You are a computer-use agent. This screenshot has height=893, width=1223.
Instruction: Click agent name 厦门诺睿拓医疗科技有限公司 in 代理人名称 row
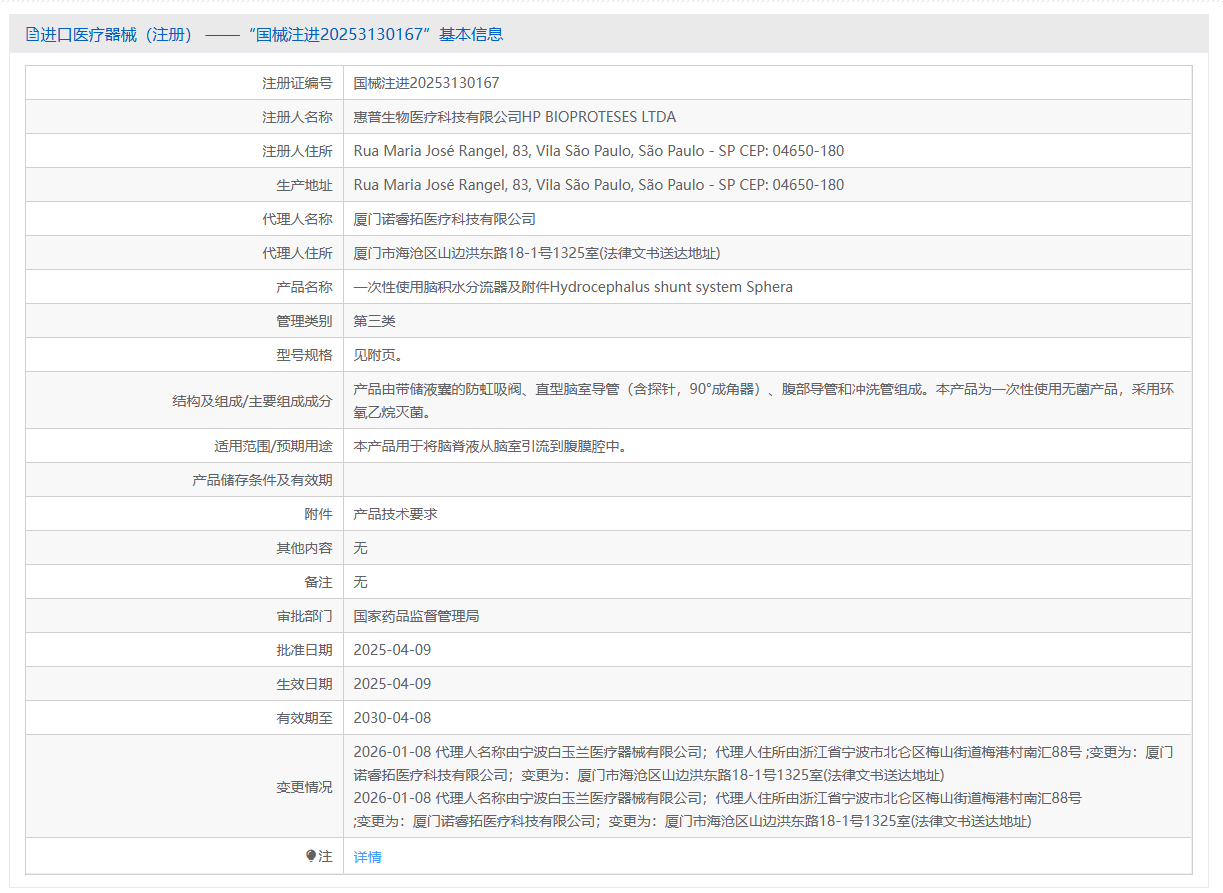(445, 219)
